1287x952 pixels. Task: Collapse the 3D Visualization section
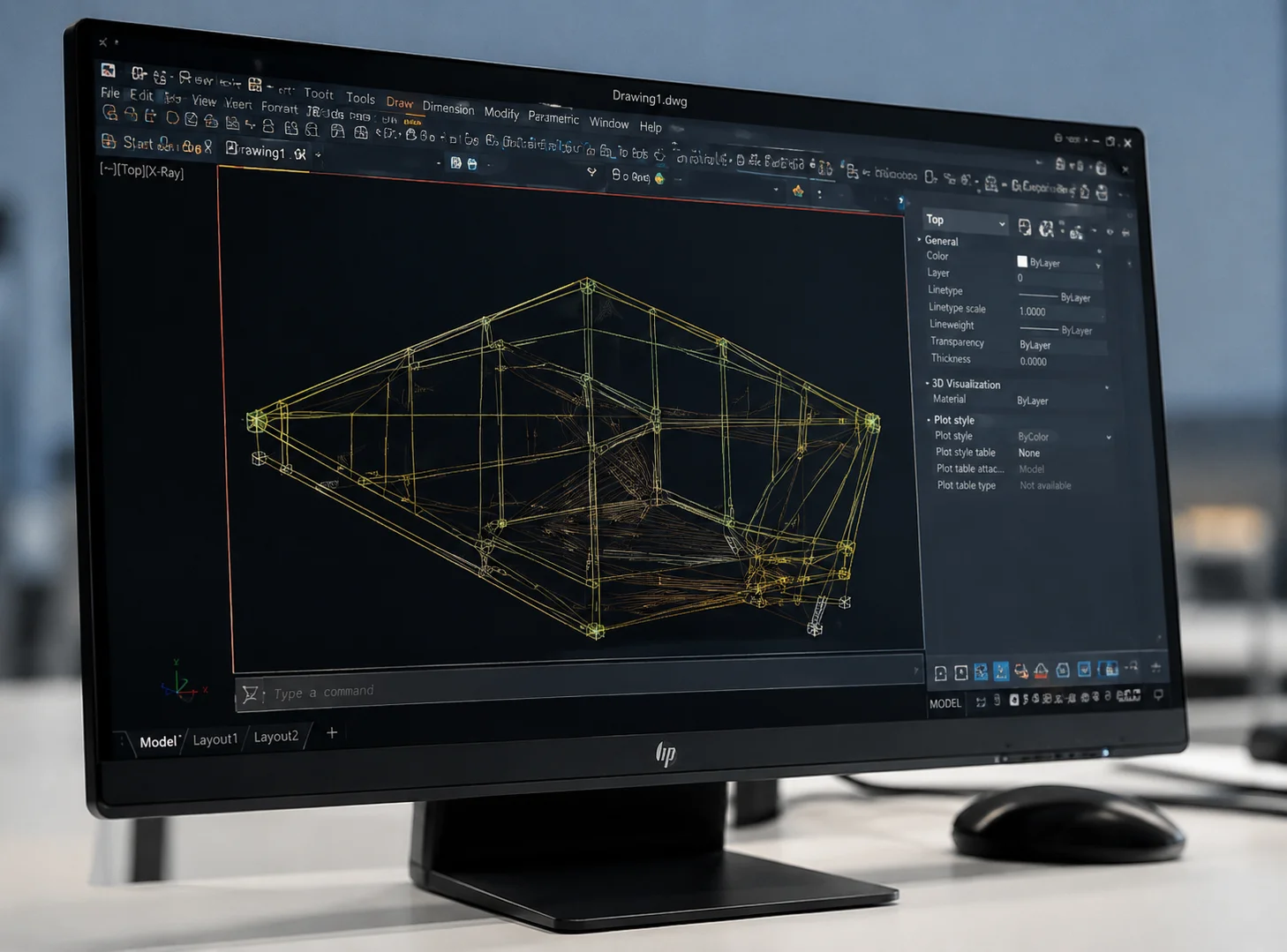point(927,384)
